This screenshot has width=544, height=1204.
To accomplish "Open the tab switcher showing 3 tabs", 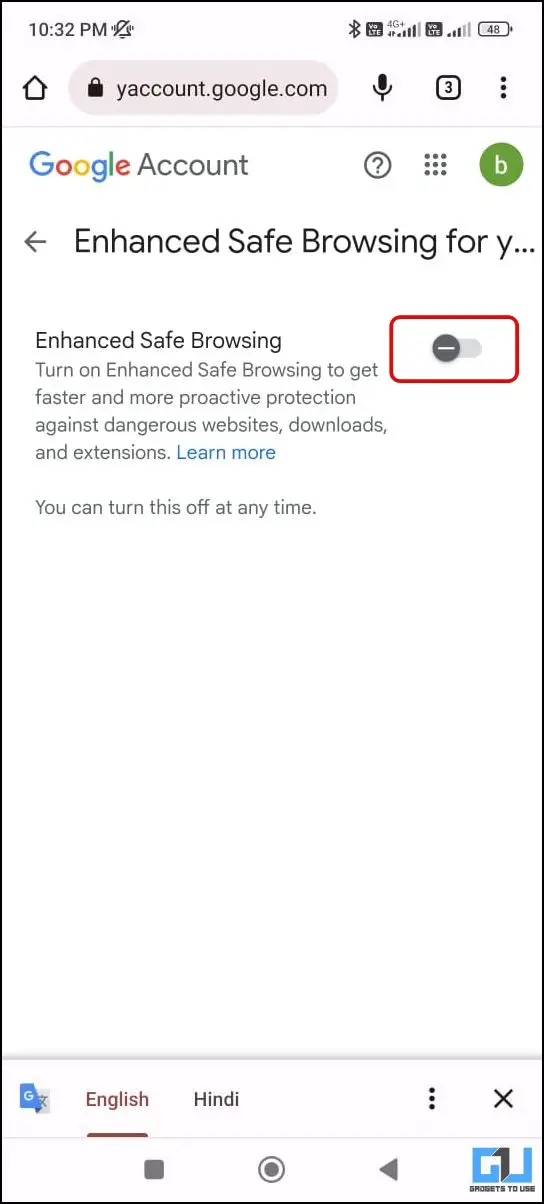I will click(x=449, y=89).
